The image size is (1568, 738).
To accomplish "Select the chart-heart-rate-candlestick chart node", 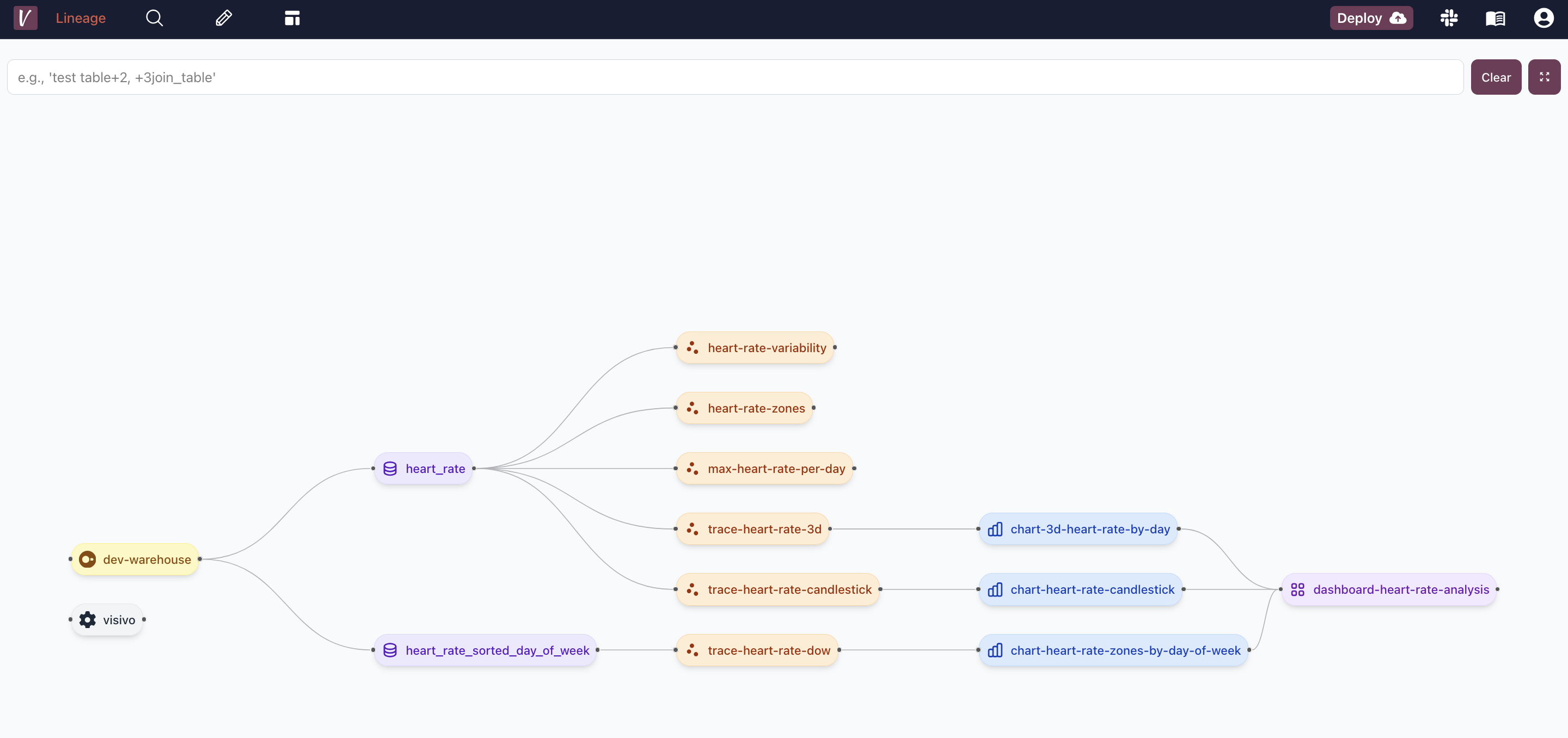I will click(x=1080, y=589).
